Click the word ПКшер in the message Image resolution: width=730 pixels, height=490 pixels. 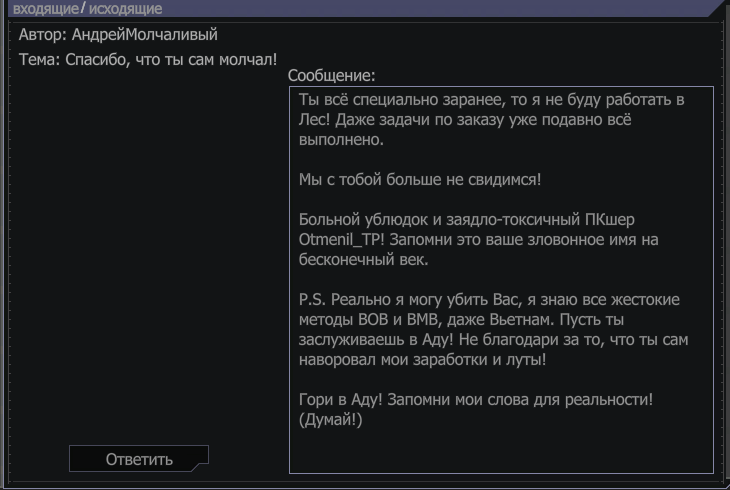pyautogui.click(x=609, y=219)
